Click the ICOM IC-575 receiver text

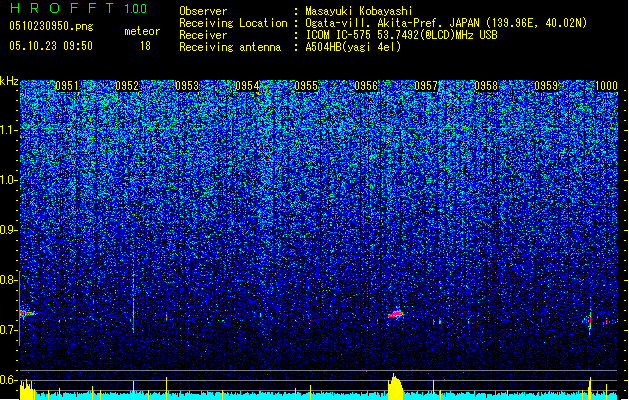[401, 35]
